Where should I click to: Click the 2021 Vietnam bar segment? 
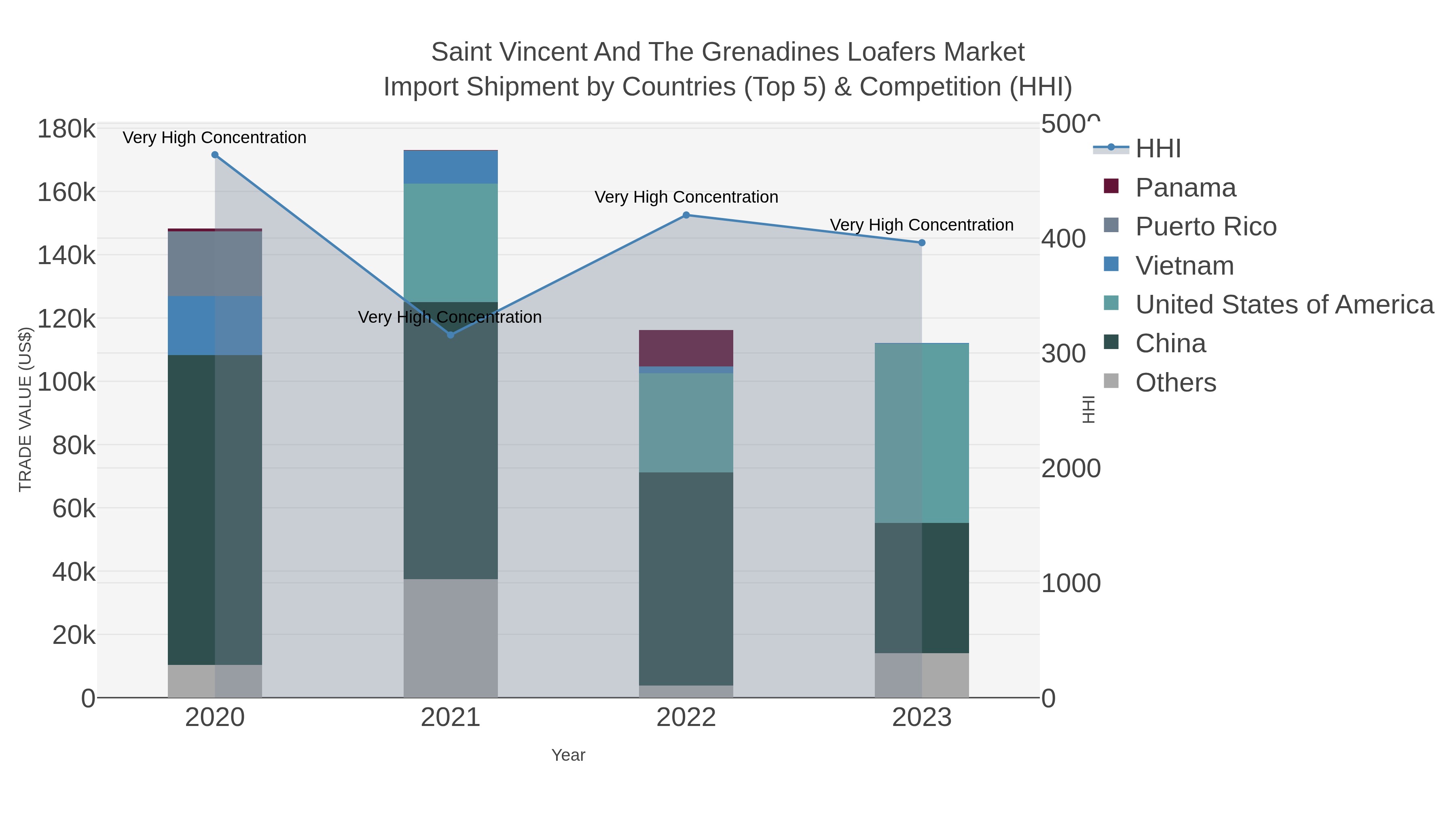451,167
